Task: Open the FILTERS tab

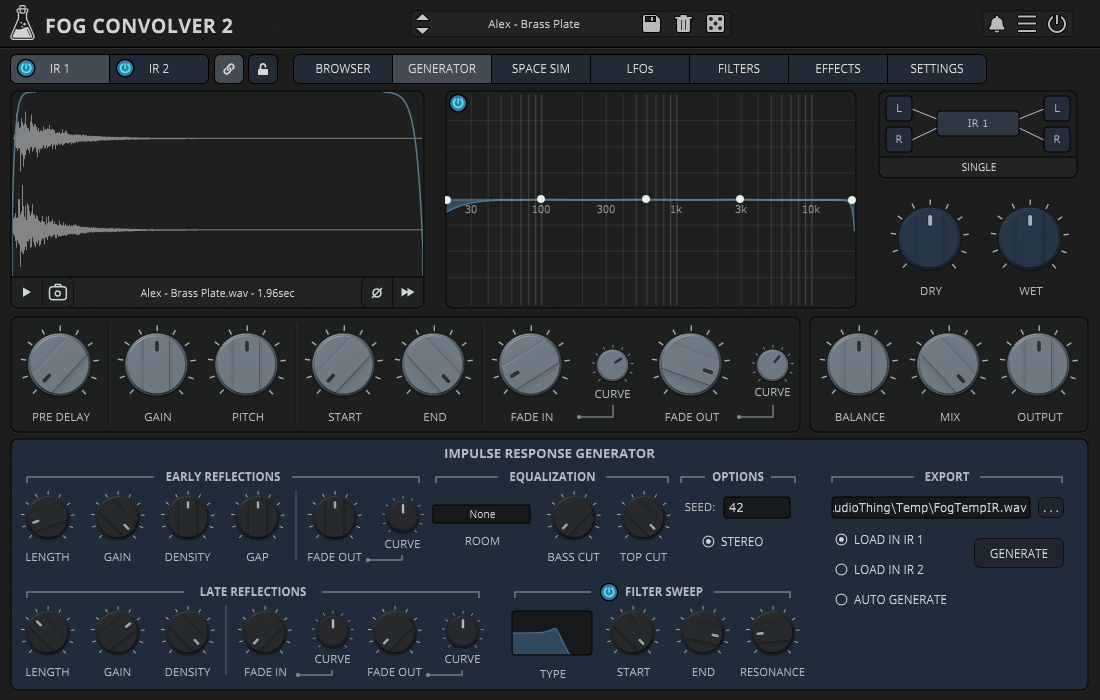Action: (738, 69)
